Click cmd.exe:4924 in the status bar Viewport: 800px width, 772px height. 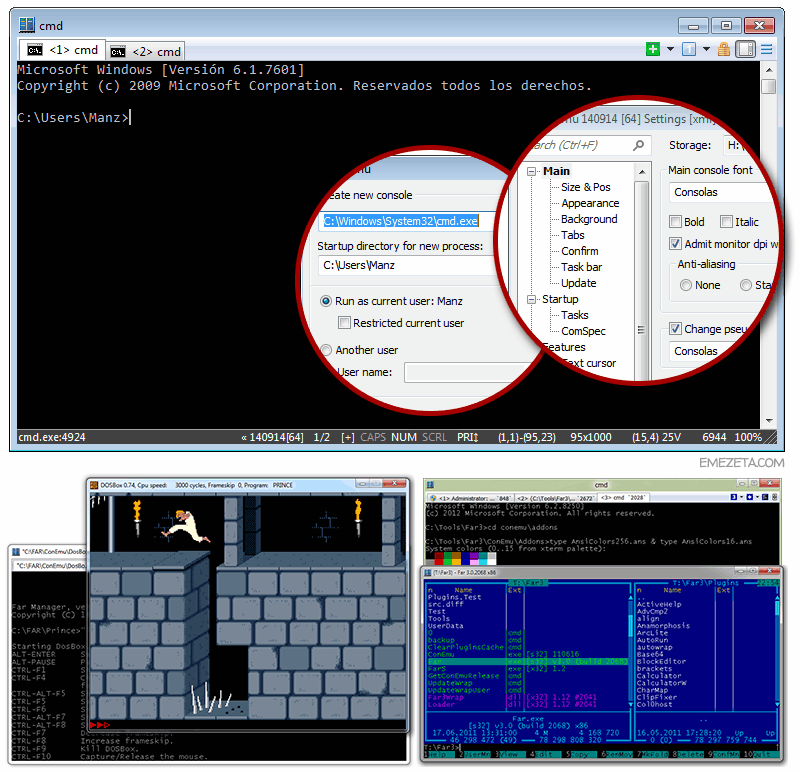52,437
